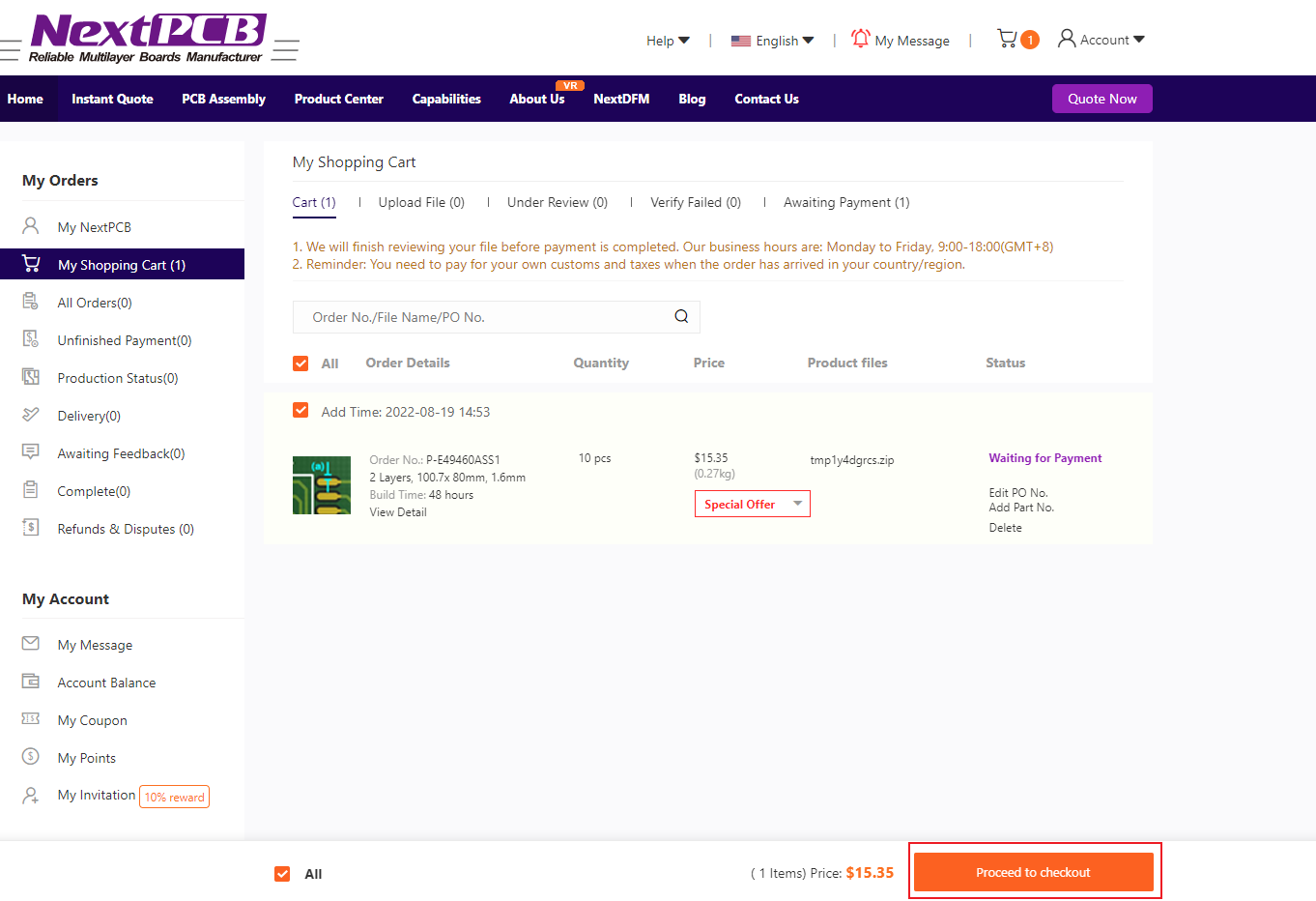Click the Account Balance wallet icon

(31, 682)
